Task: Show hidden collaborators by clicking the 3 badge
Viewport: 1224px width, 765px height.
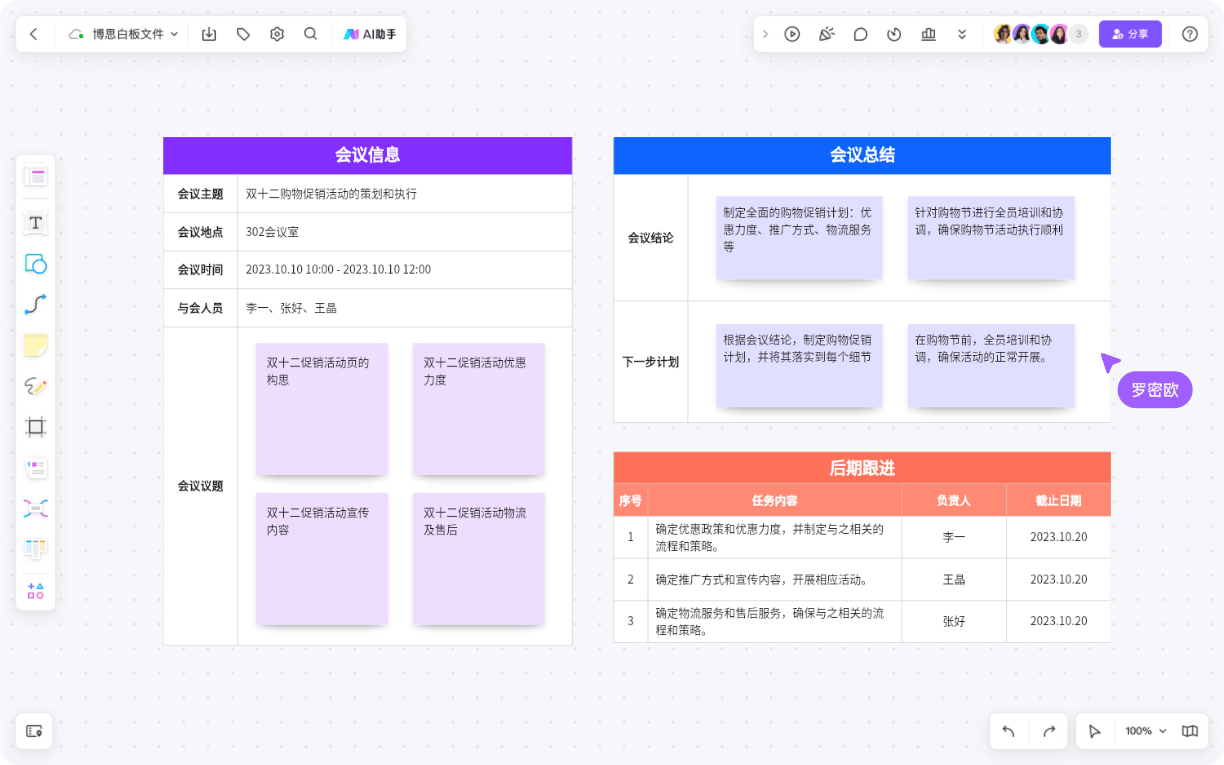Action: [1078, 33]
